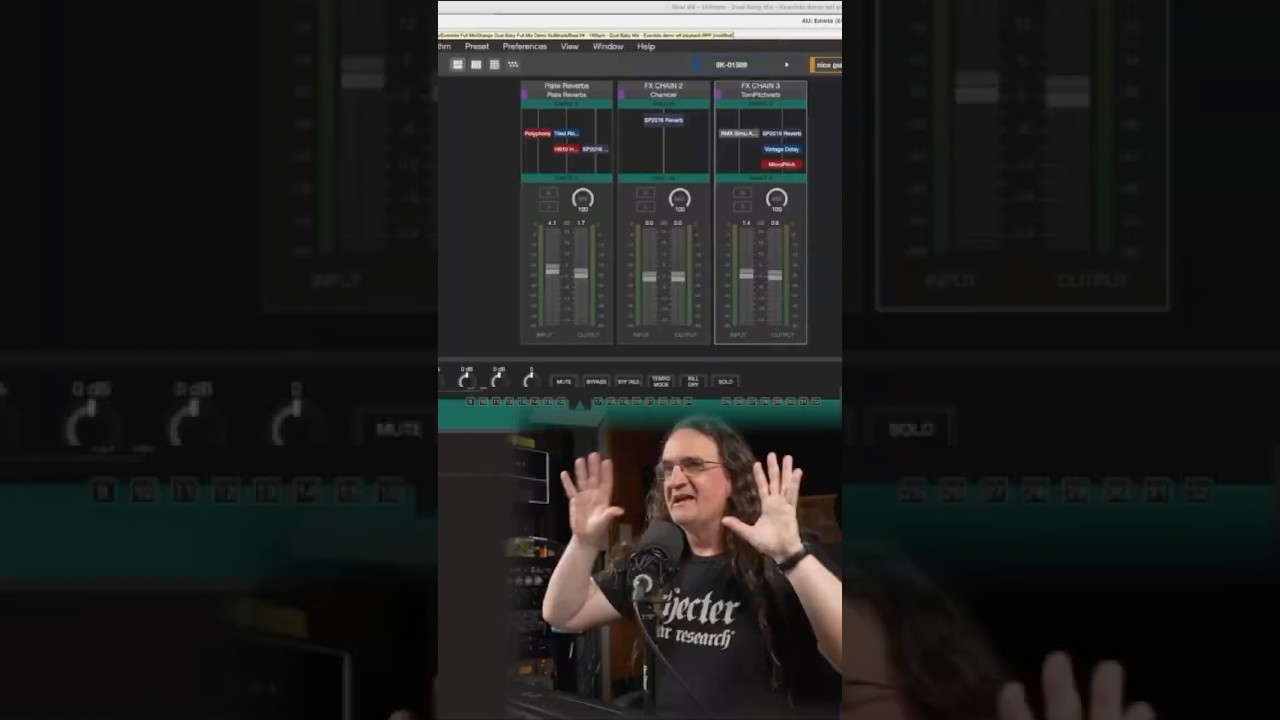Toggle the BYP TAILS button
This screenshot has height=720, width=1280.
pyautogui.click(x=628, y=382)
